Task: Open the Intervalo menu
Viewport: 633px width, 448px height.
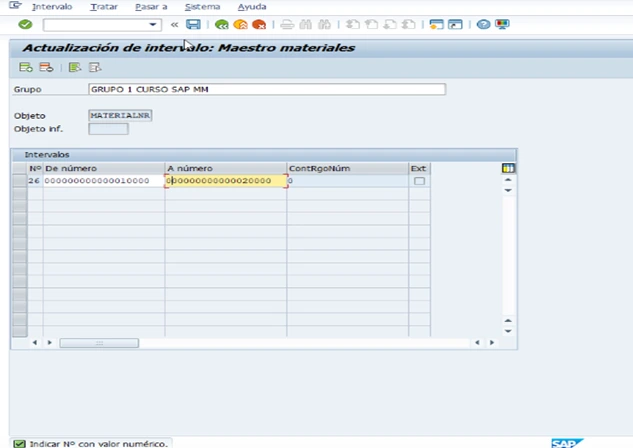Action: coord(52,7)
